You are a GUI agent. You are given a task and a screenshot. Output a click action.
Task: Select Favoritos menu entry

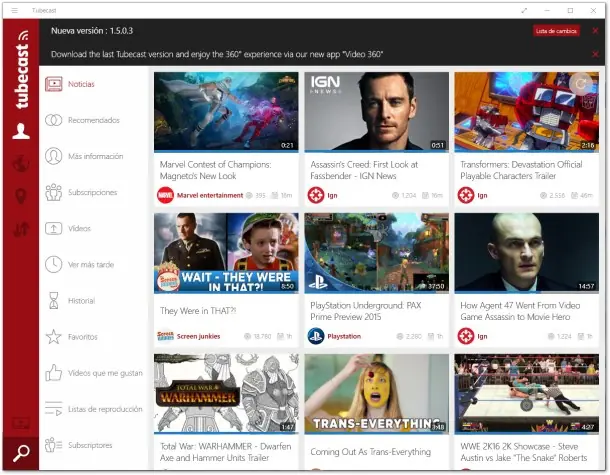click(x=82, y=337)
